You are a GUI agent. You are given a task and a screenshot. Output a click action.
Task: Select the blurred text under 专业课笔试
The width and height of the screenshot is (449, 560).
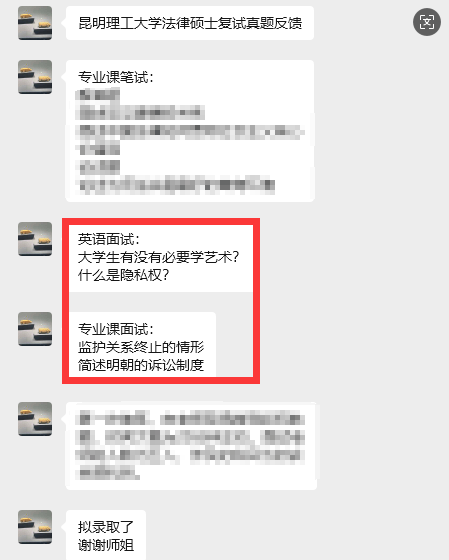pos(190,141)
